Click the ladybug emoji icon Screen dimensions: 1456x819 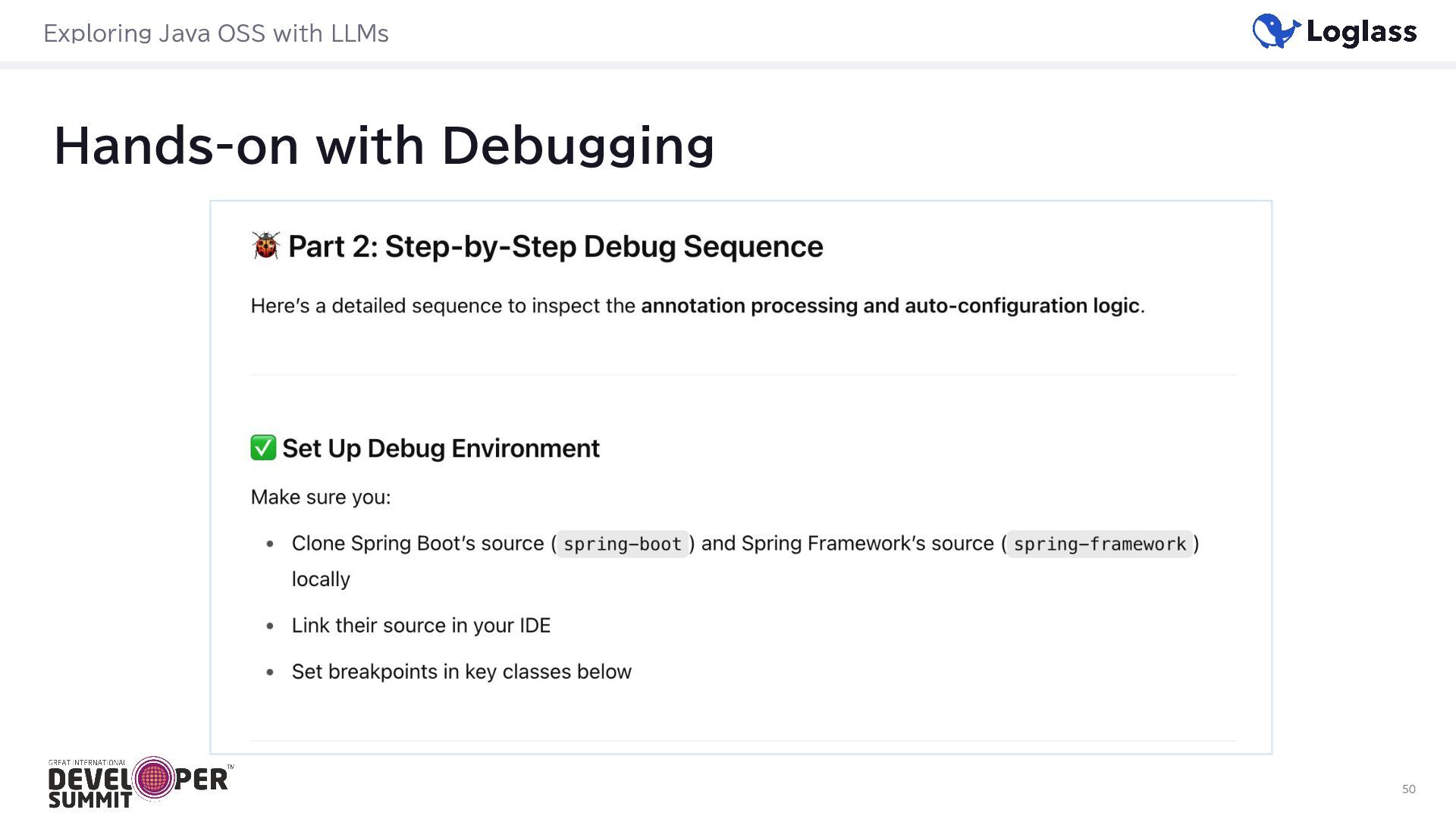[265, 246]
